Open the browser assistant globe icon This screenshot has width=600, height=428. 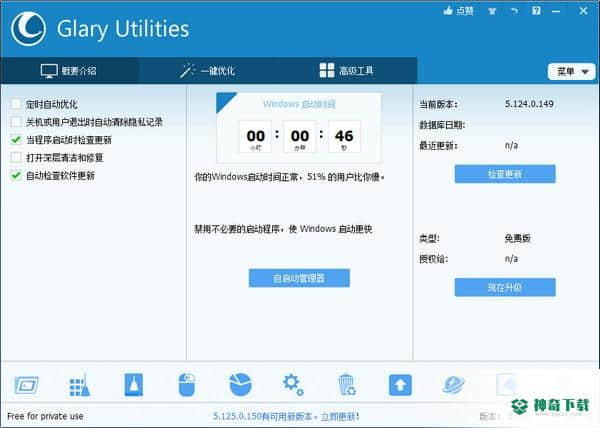pos(453,385)
